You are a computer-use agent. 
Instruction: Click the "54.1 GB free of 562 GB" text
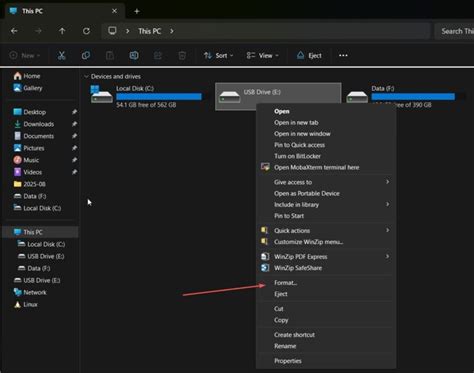coord(146,105)
